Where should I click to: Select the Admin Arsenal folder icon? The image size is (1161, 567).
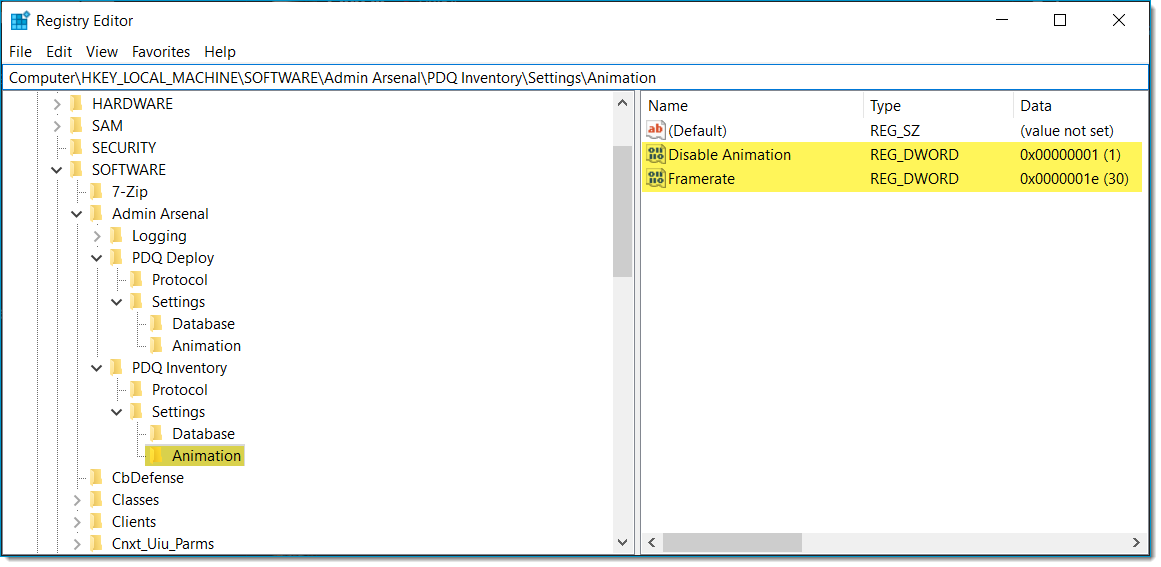click(96, 213)
